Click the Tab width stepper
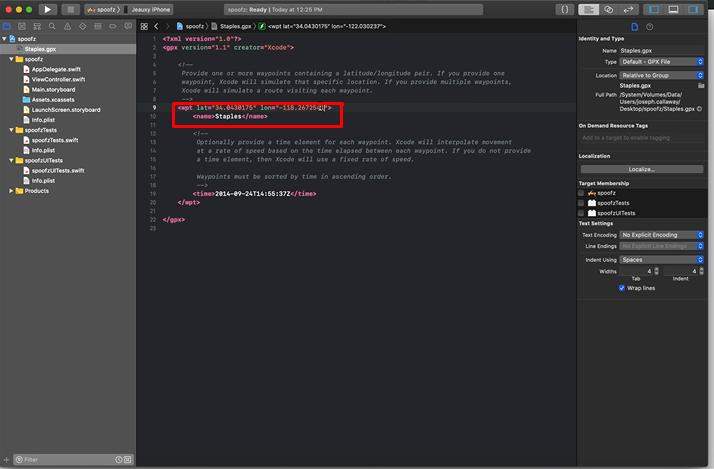This screenshot has width=714, height=469. coord(655,271)
